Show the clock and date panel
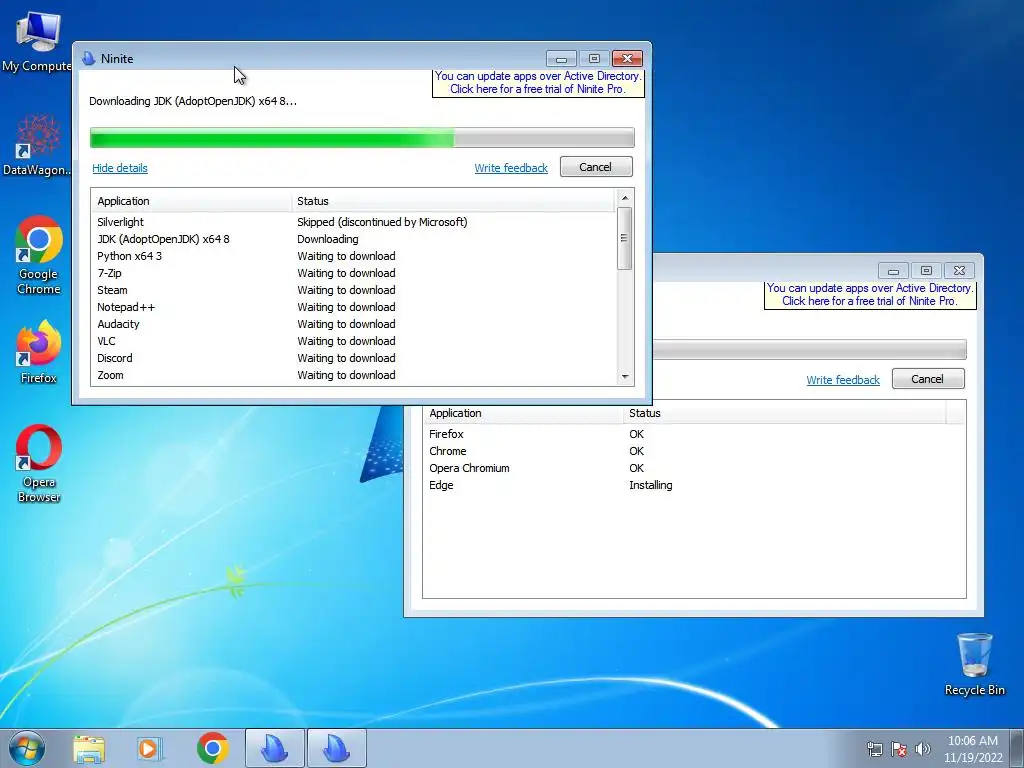The image size is (1024, 768). click(972, 749)
